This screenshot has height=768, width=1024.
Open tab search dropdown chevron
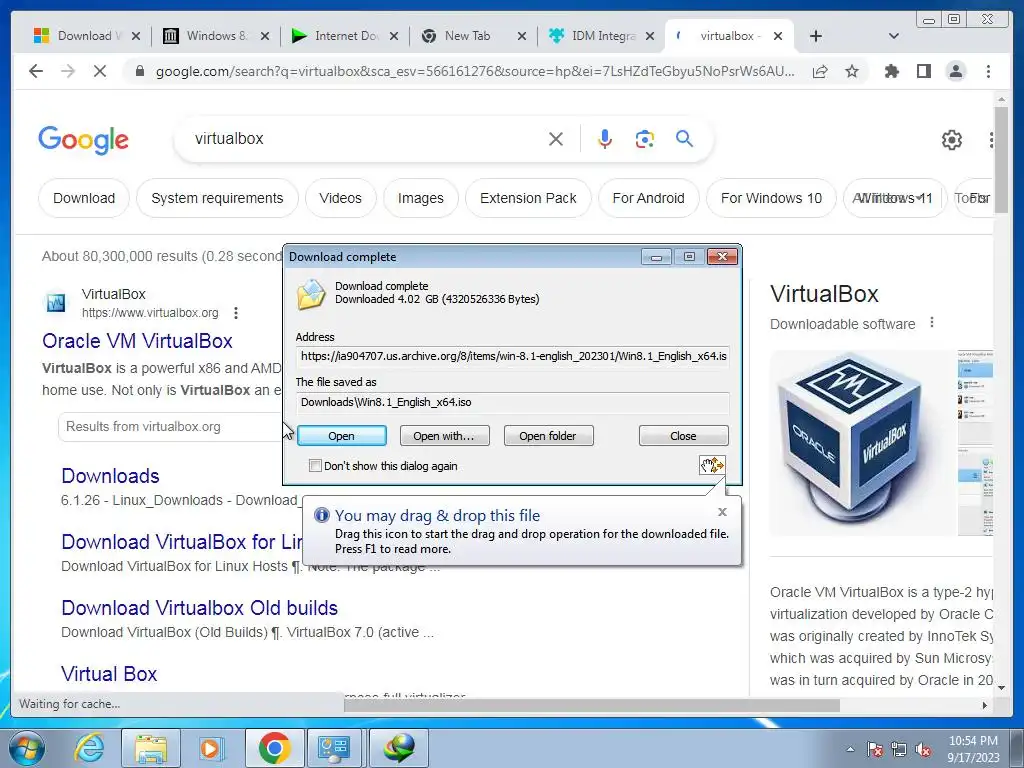tap(894, 36)
